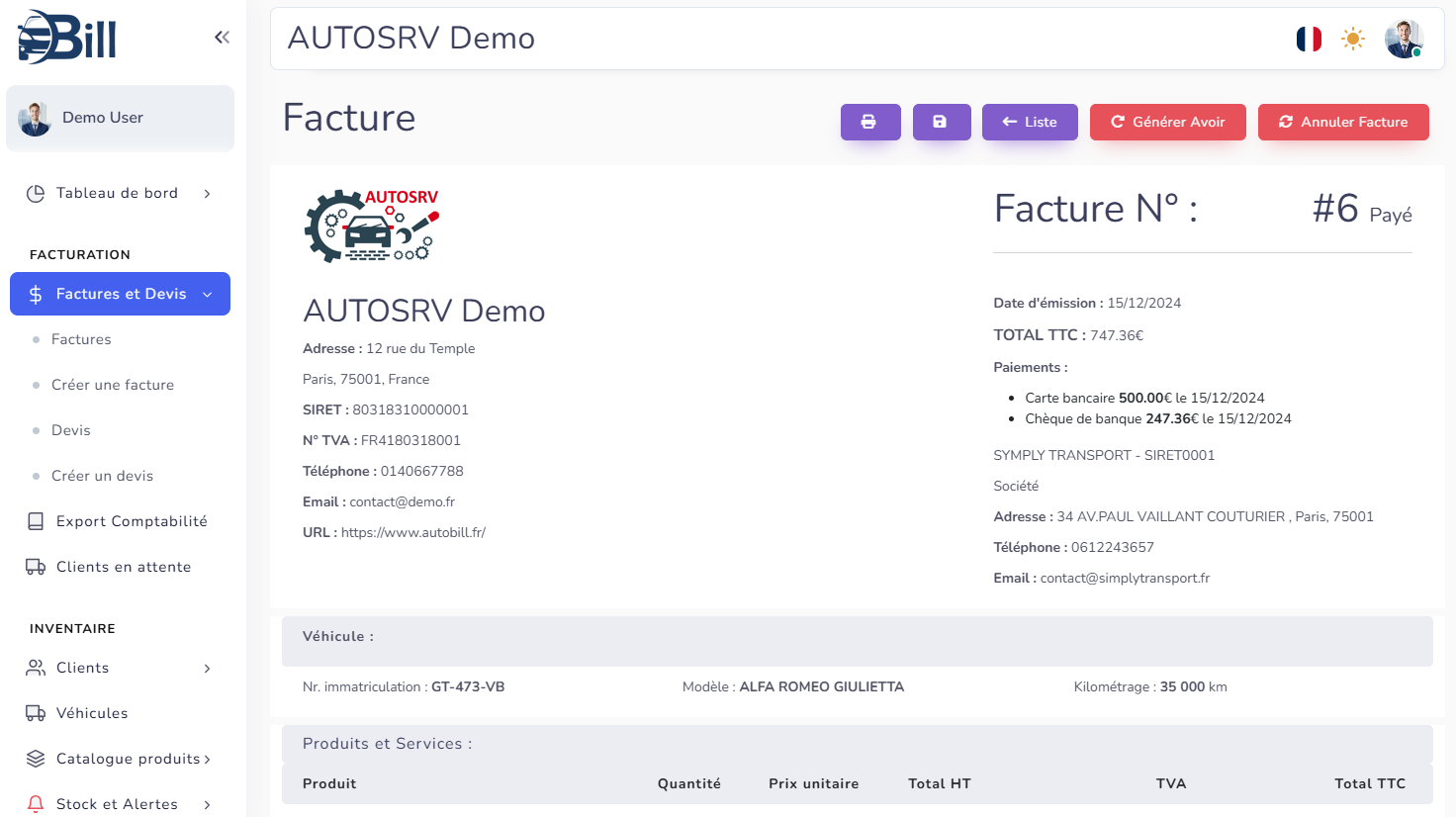The width and height of the screenshot is (1456, 817).
Task: Click Chèque de banque 247.36€ payment line
Action: 1158,418
